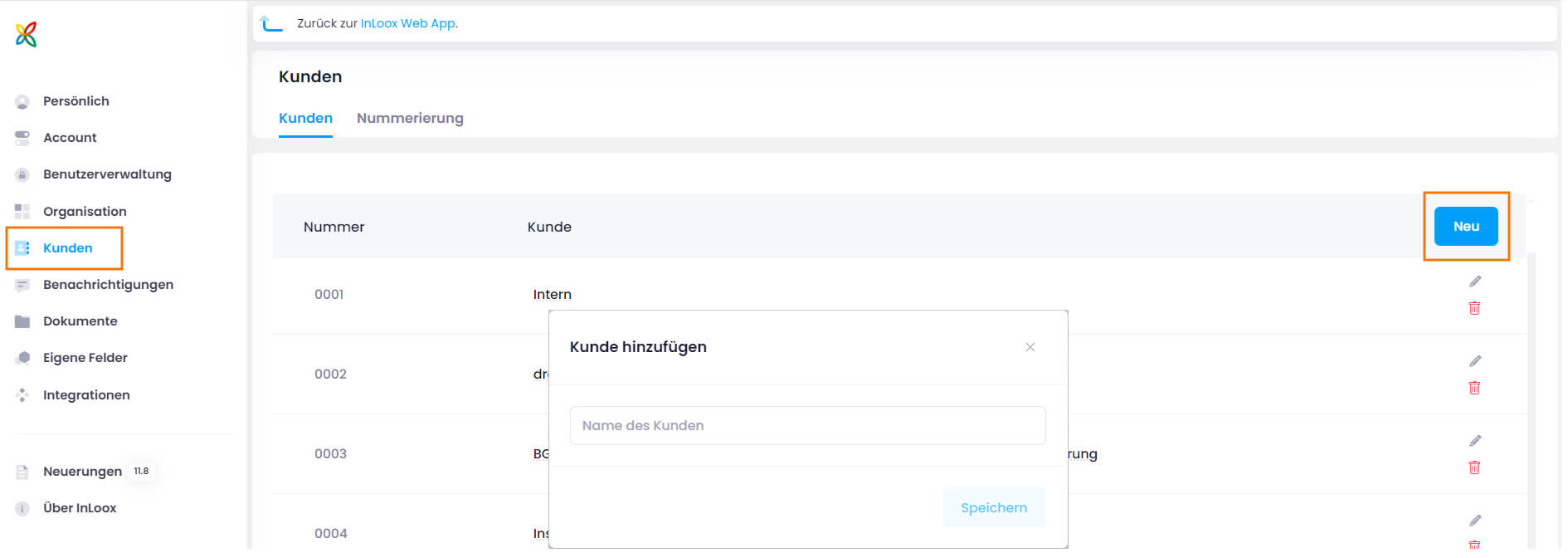Go to Eigene Felder

[x=85, y=358]
